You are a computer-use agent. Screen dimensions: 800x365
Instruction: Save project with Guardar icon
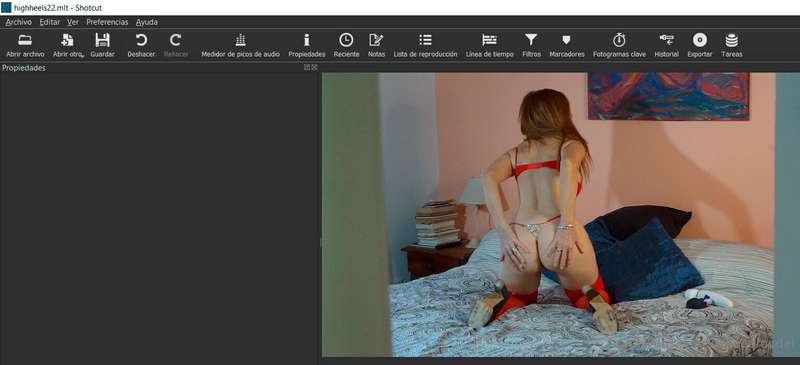[x=103, y=45]
